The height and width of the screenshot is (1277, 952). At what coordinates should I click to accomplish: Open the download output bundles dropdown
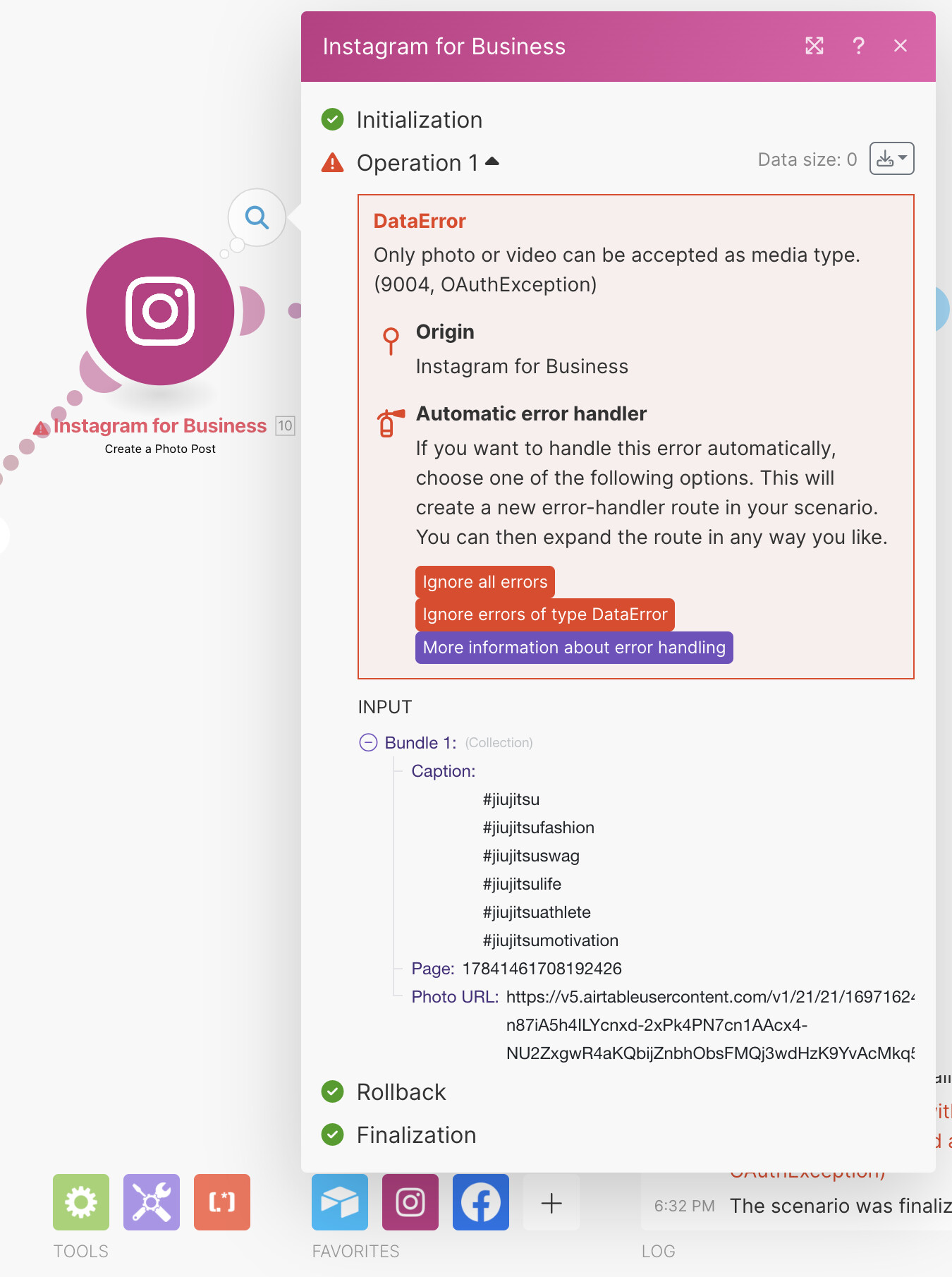click(891, 159)
